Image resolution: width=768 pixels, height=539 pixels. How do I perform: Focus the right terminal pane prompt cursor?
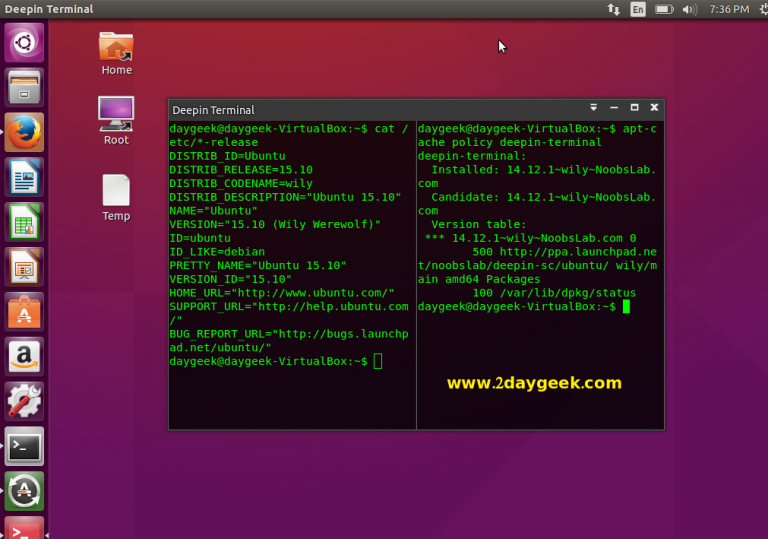[626, 307]
